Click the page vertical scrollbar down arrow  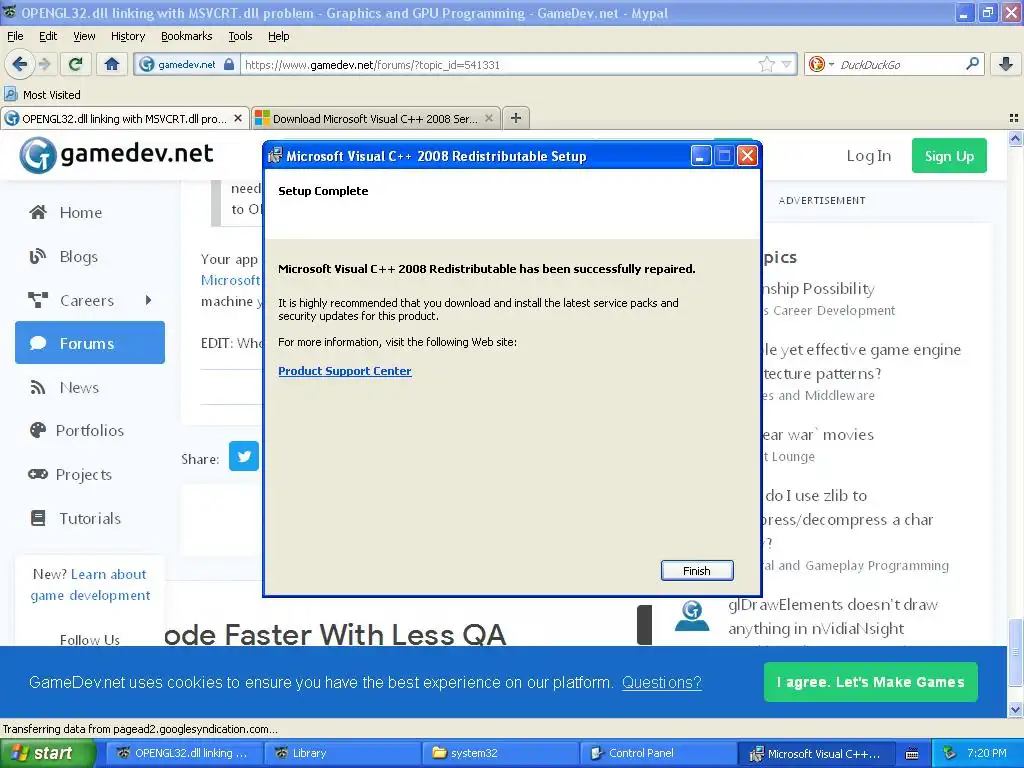tap(1015, 709)
